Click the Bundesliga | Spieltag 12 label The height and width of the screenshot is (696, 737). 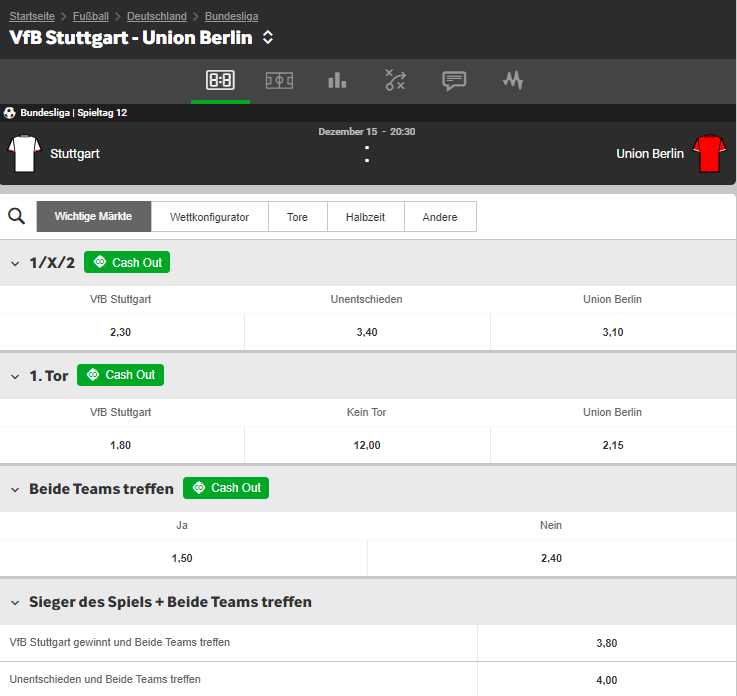tap(74, 113)
